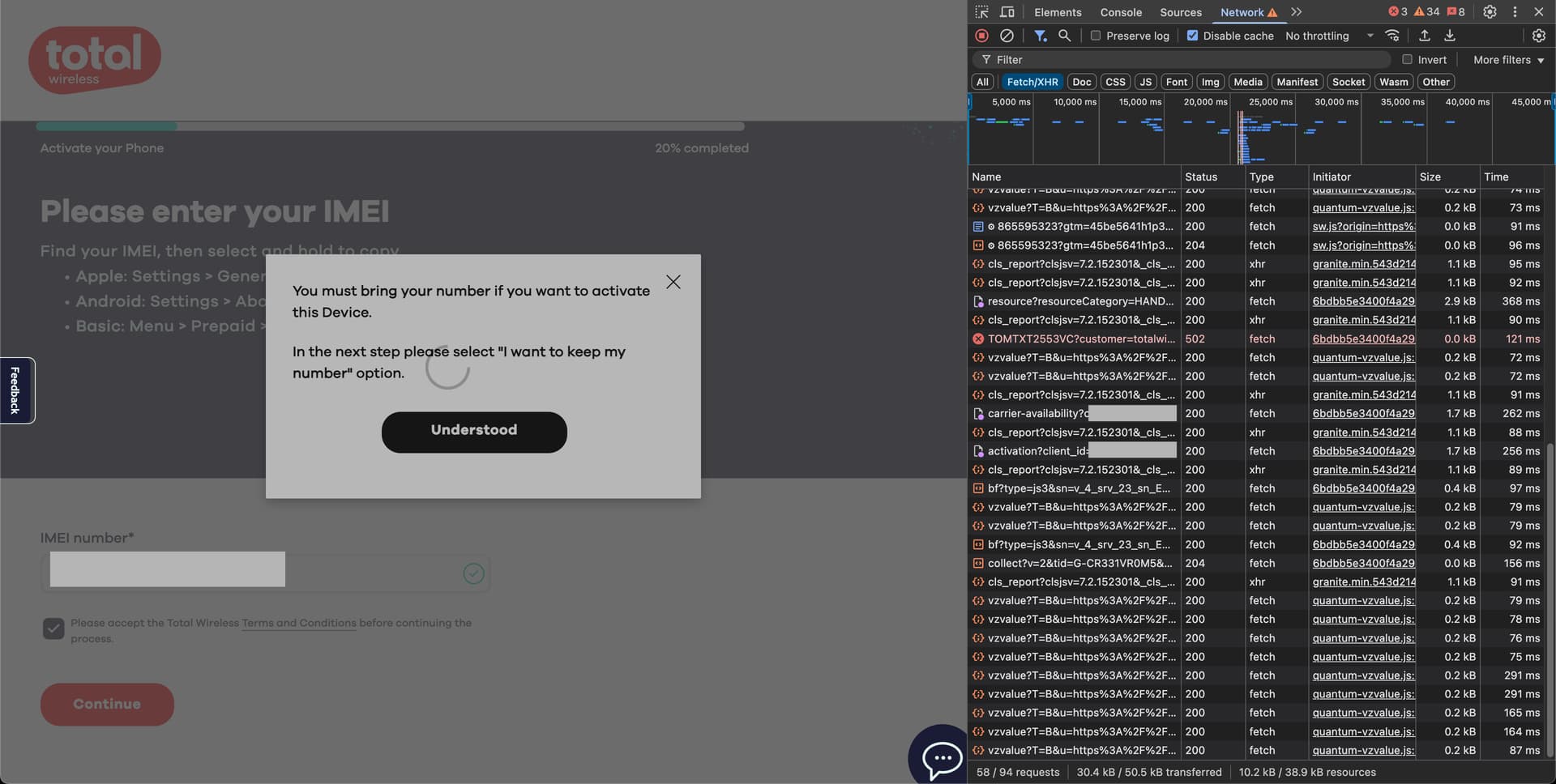Switch to the Console tab

[x=1121, y=12]
